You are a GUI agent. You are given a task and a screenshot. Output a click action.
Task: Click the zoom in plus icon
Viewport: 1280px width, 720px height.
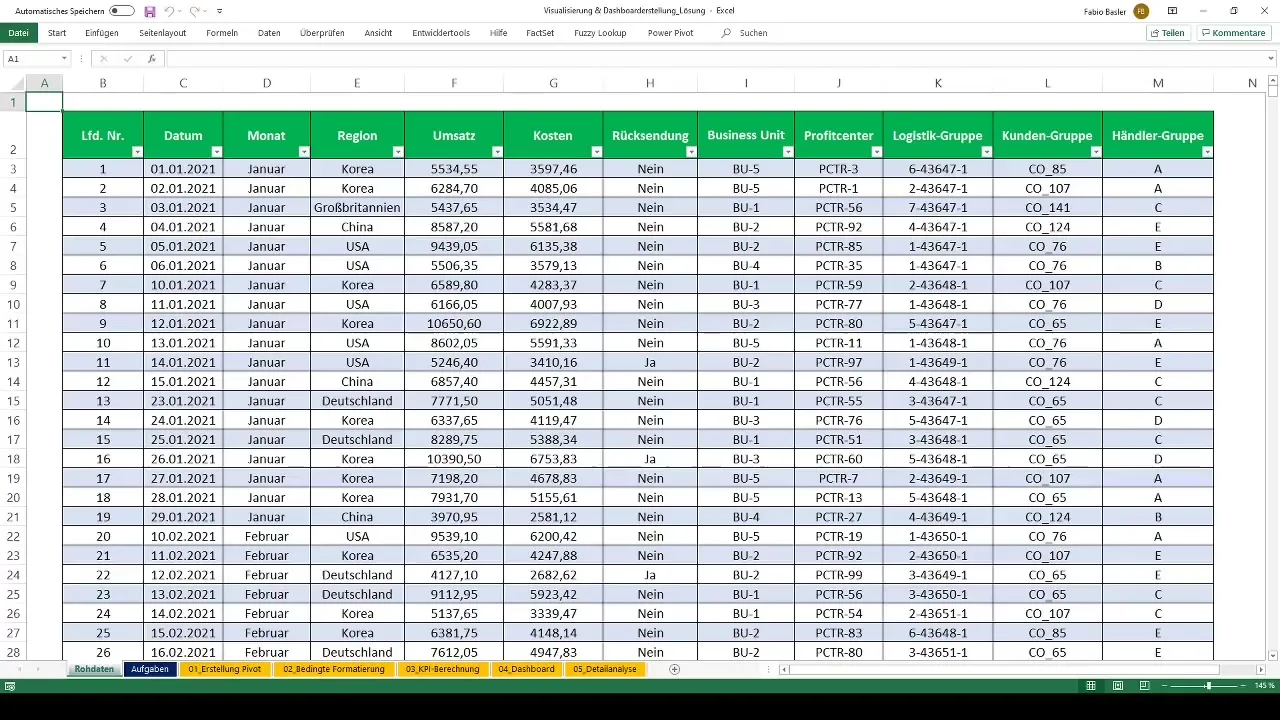1245,686
